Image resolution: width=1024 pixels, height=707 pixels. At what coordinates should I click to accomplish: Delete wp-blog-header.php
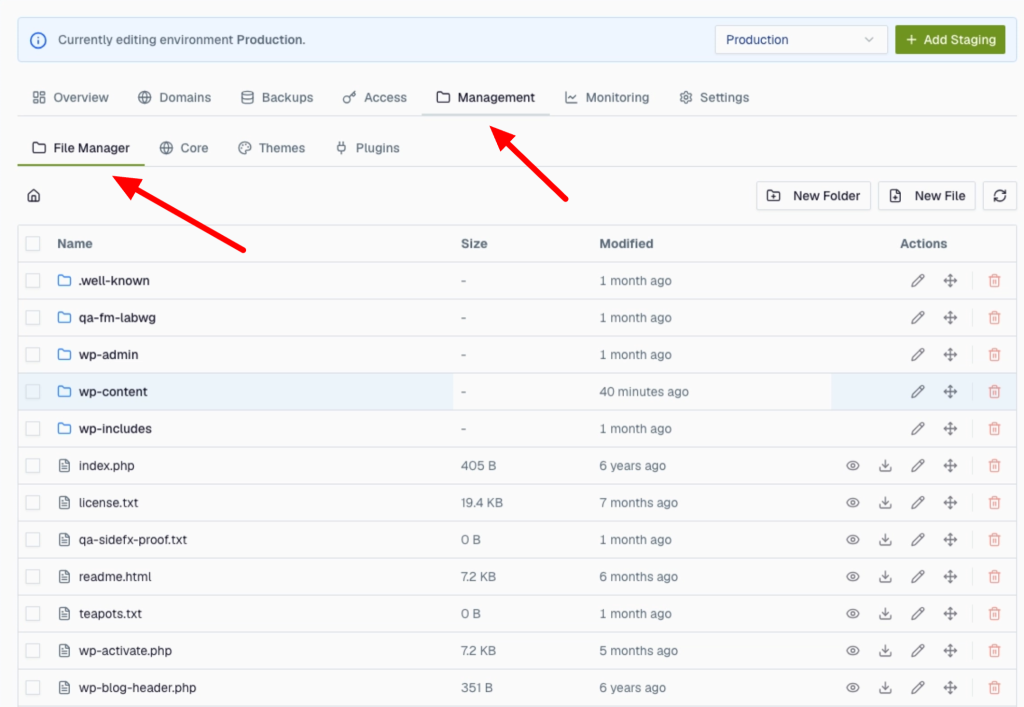tap(994, 687)
